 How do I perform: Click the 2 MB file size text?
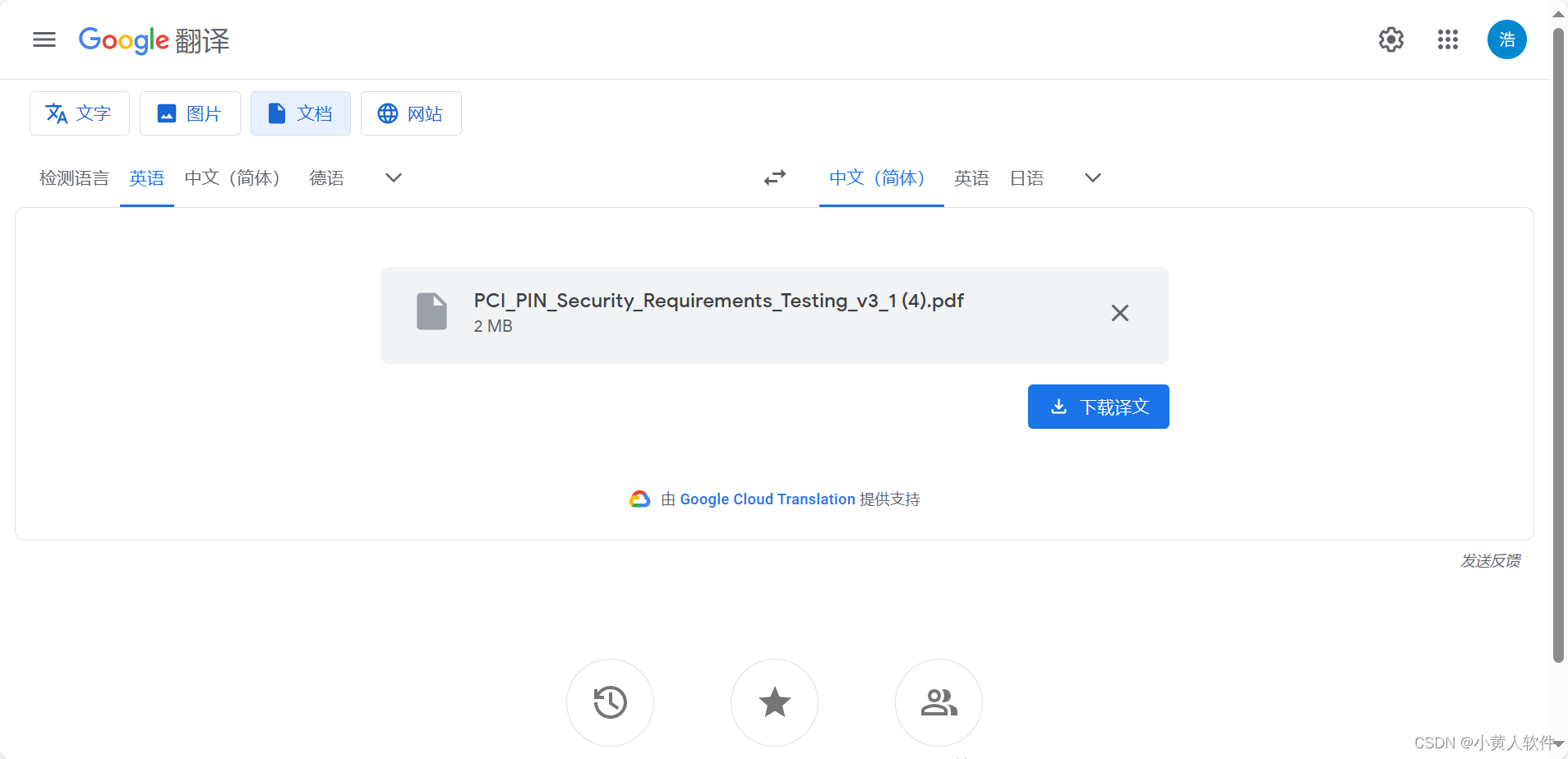493,326
